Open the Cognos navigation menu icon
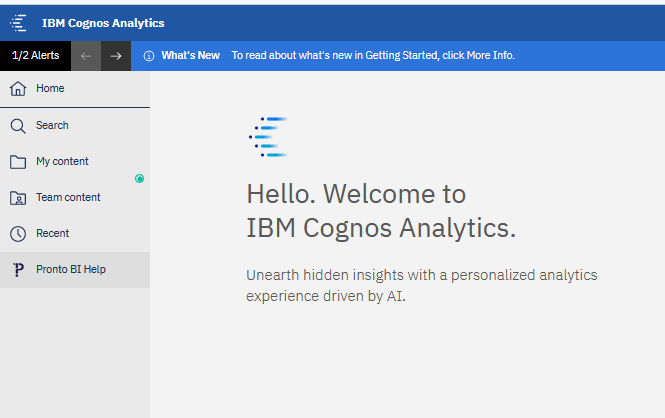 tap(19, 23)
